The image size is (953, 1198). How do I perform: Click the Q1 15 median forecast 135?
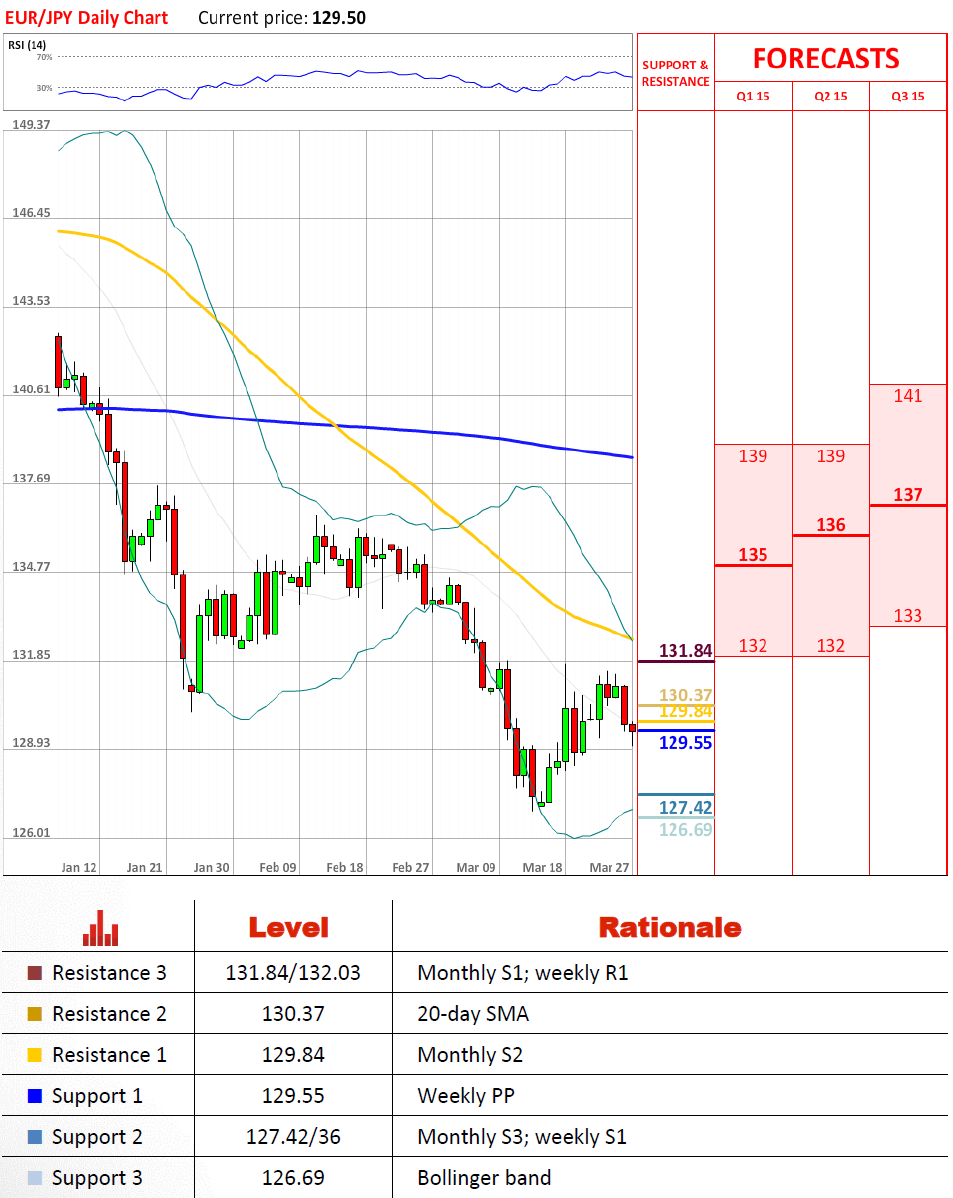pos(753,555)
